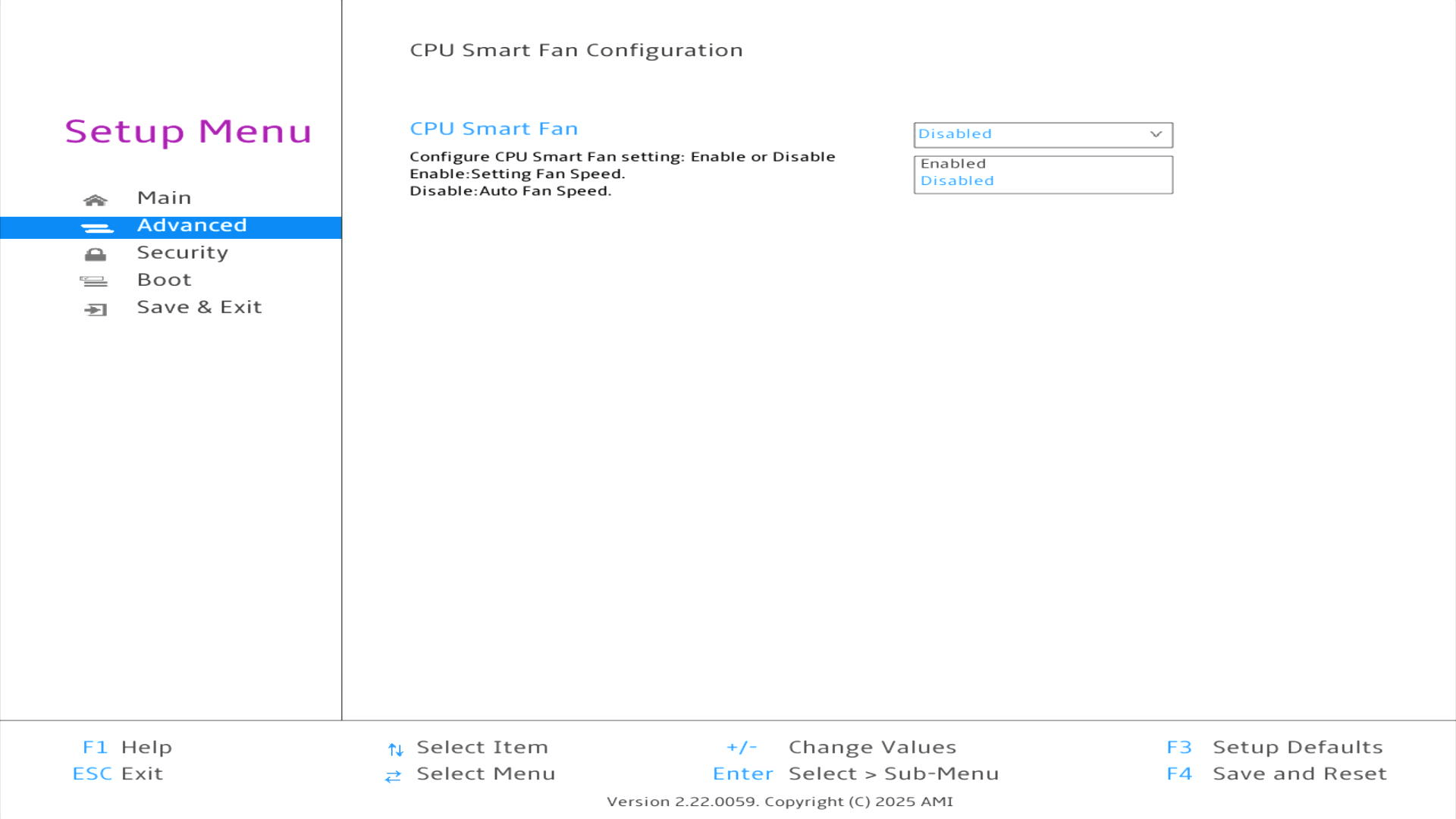Click the ESC Exit shortcut label
The height and width of the screenshot is (819, 1456).
[x=118, y=773]
